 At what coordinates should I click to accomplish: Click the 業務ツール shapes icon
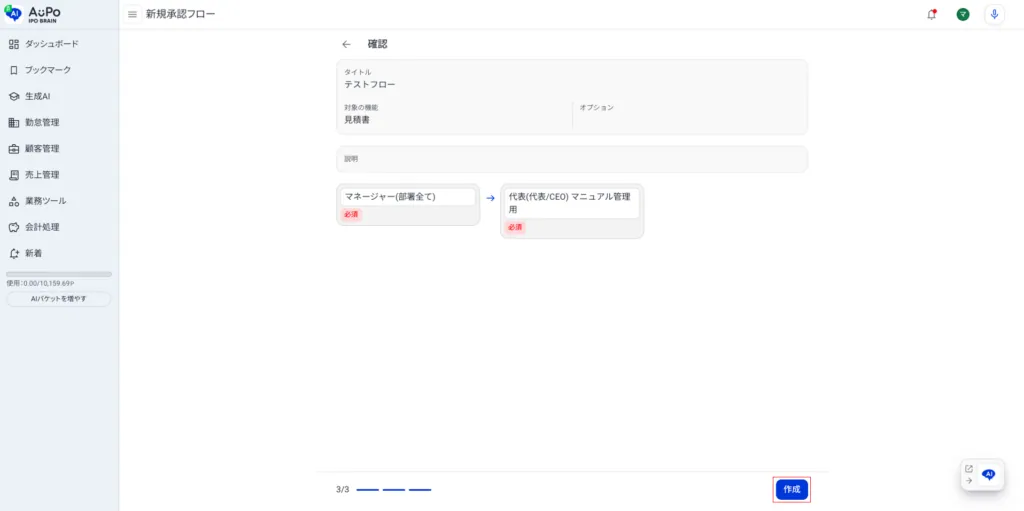click(14, 201)
